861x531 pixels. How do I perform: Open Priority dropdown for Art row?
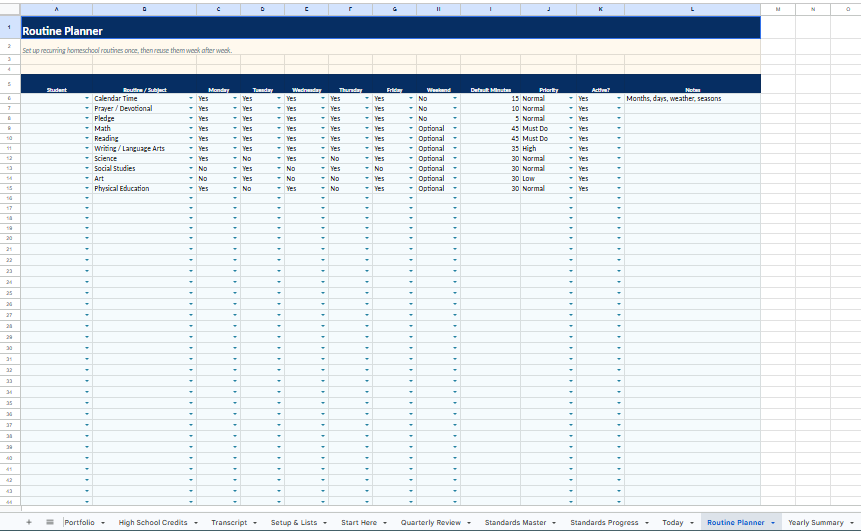click(571, 178)
